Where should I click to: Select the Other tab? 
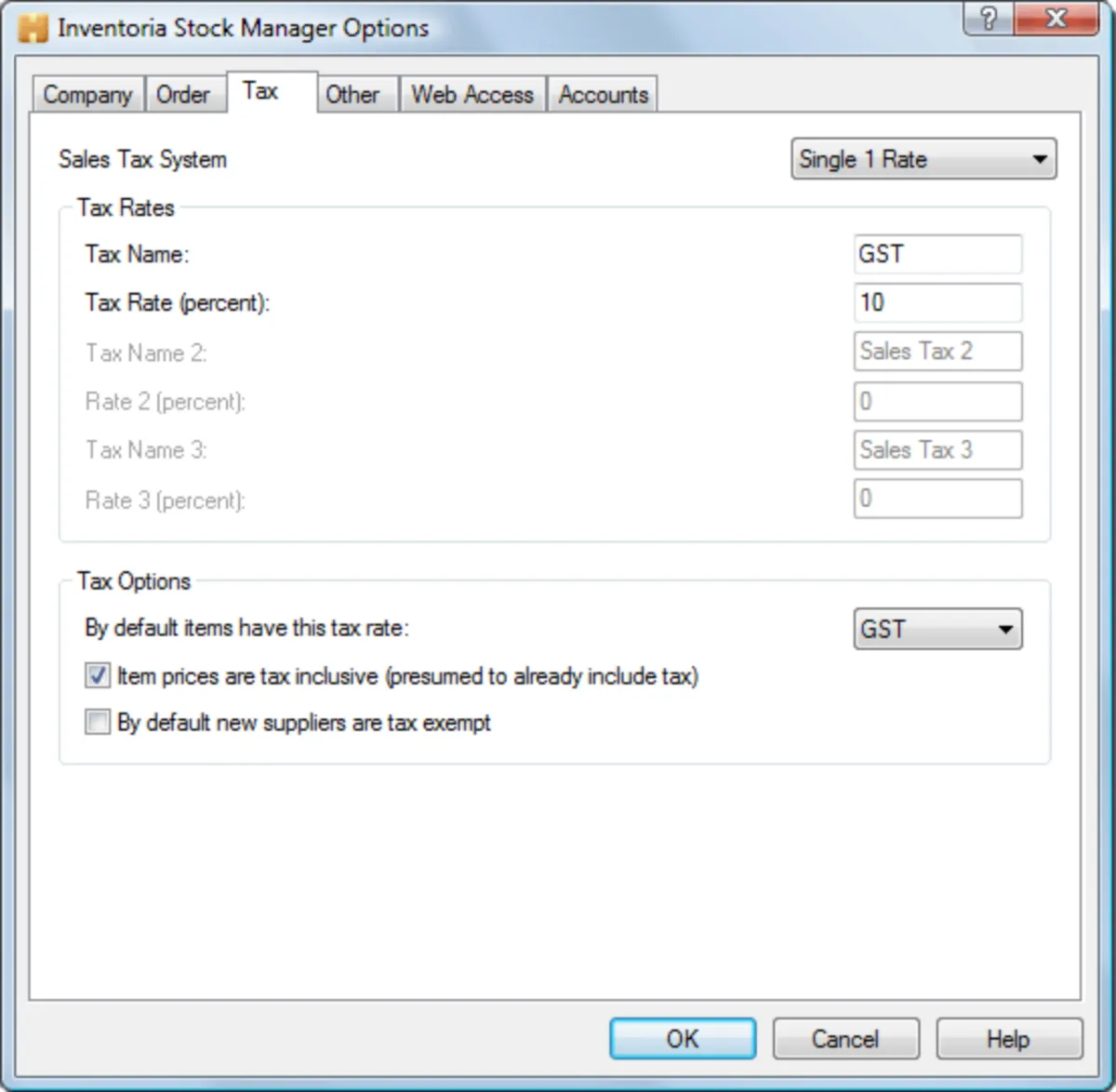click(352, 95)
